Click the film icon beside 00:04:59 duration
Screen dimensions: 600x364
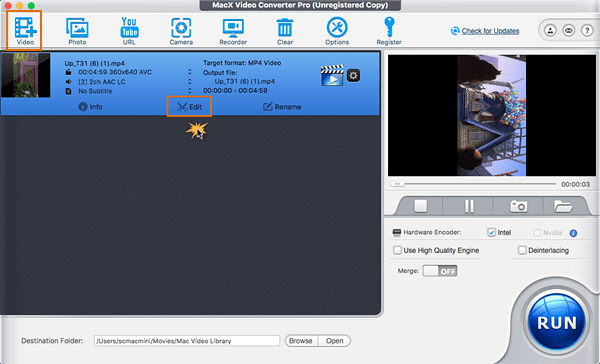click(68, 72)
